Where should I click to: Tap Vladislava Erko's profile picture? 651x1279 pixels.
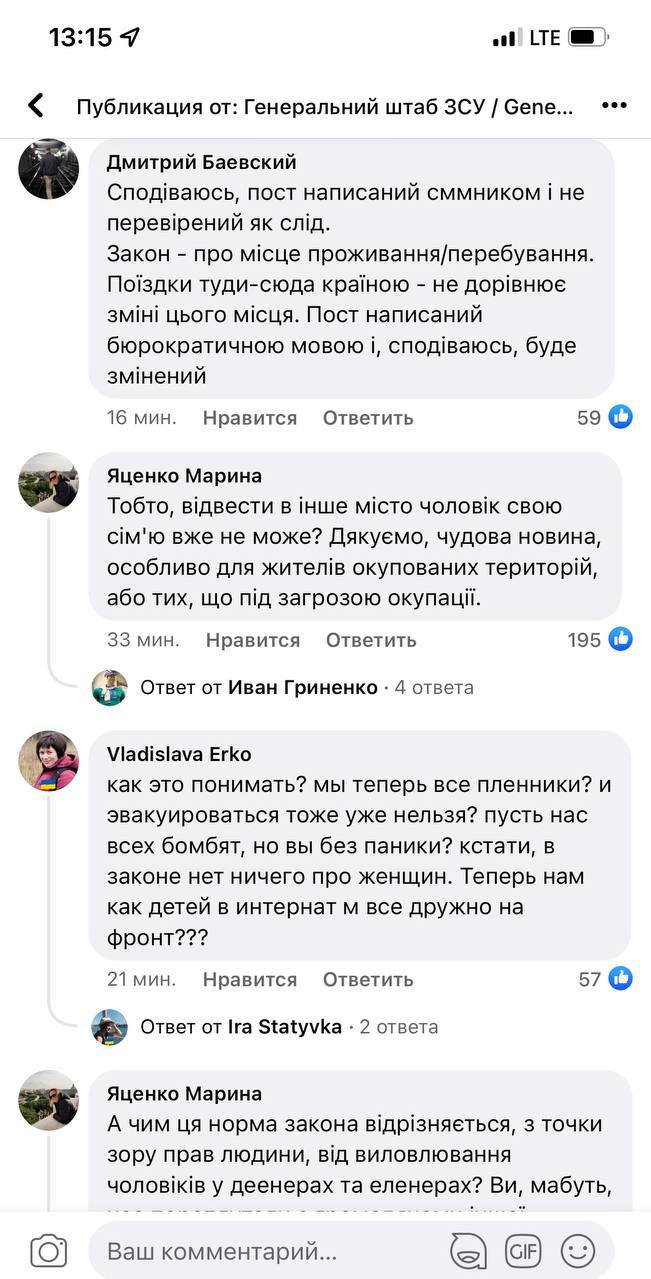click(x=48, y=760)
